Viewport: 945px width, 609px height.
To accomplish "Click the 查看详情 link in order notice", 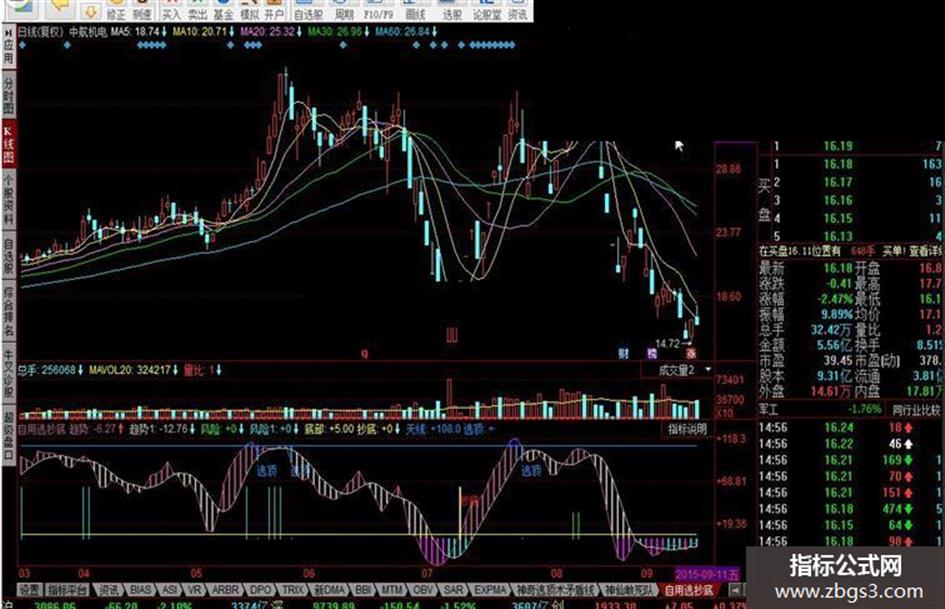I will pyautogui.click(x=927, y=251).
